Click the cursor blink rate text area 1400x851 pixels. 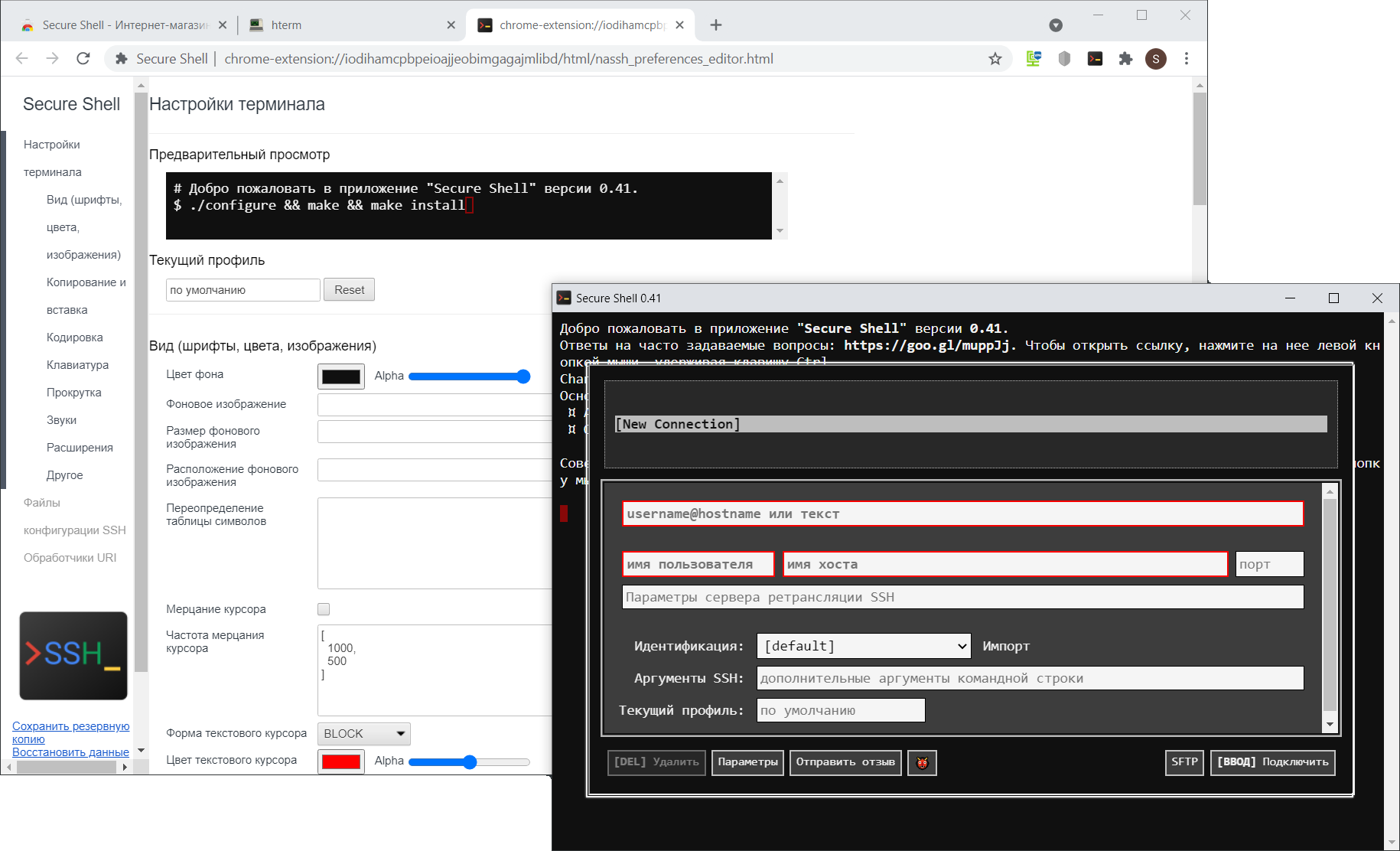point(434,670)
